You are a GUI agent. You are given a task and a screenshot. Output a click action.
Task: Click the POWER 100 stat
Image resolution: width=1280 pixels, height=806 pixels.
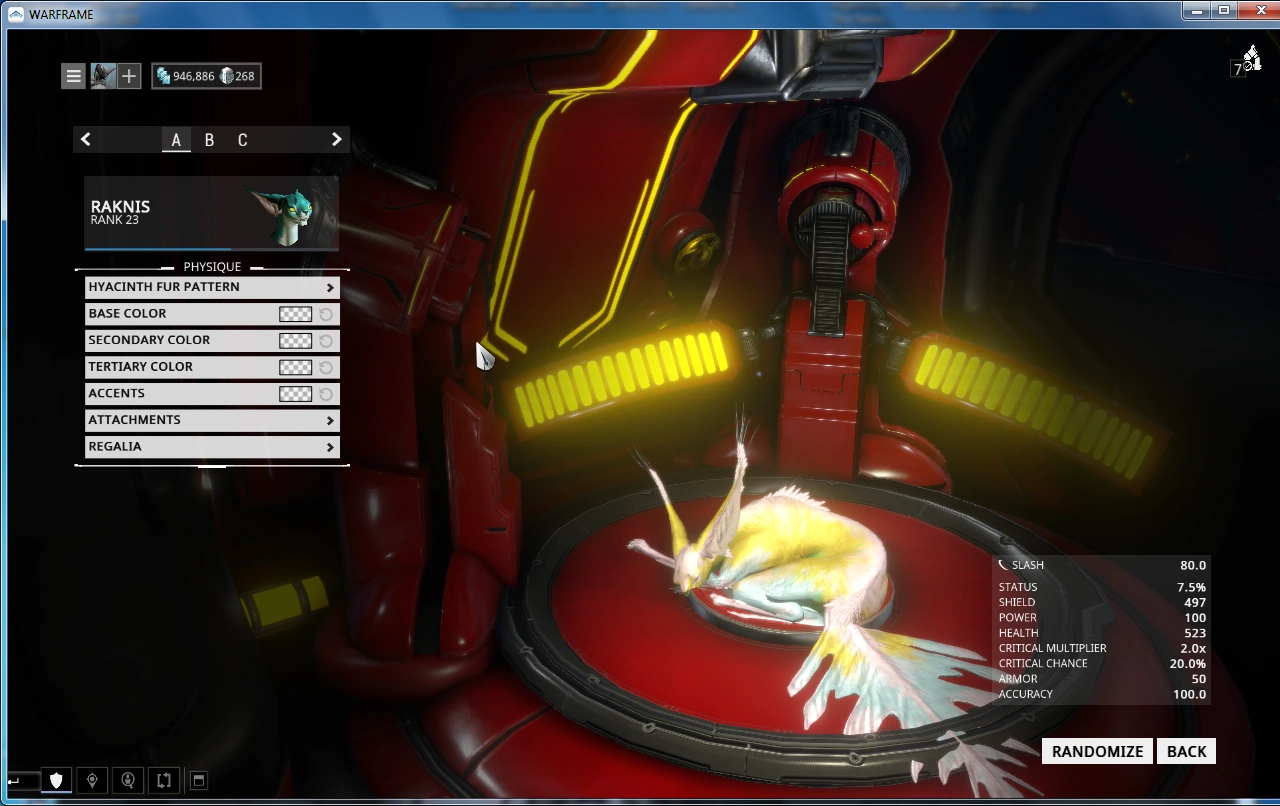tap(1101, 618)
